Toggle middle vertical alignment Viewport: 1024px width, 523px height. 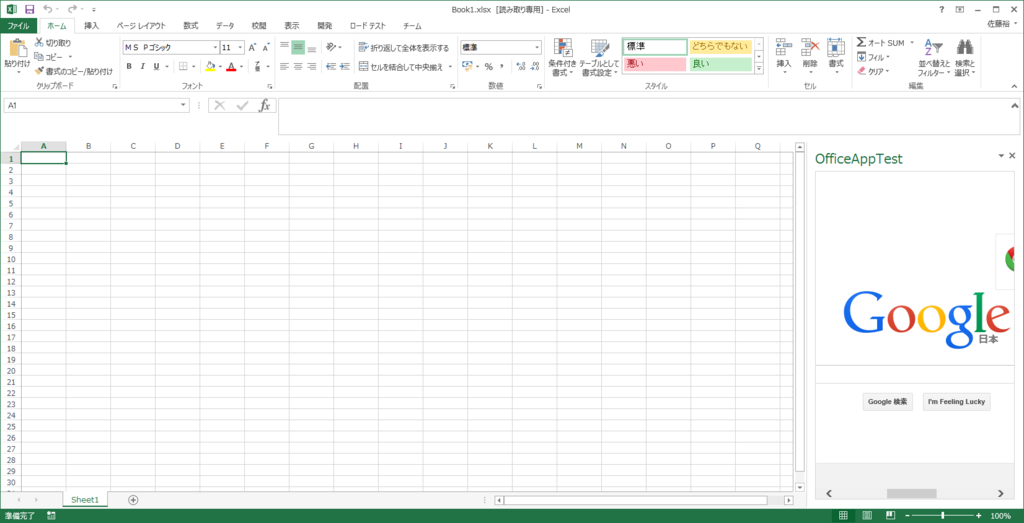[298, 47]
